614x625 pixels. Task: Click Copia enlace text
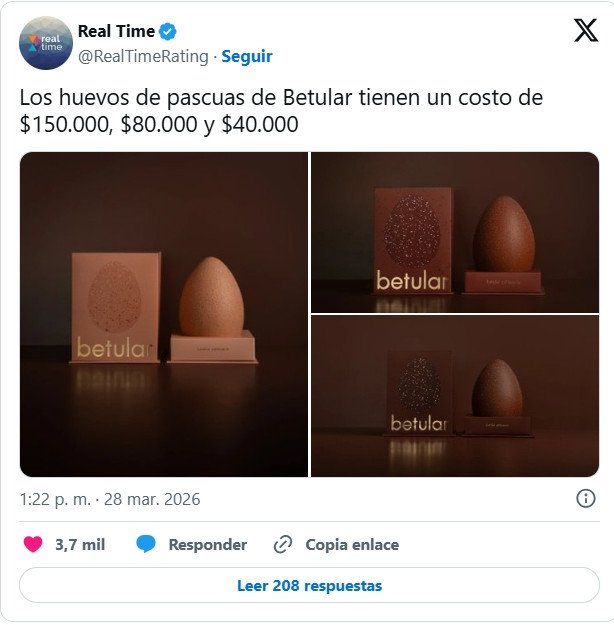coord(352,544)
